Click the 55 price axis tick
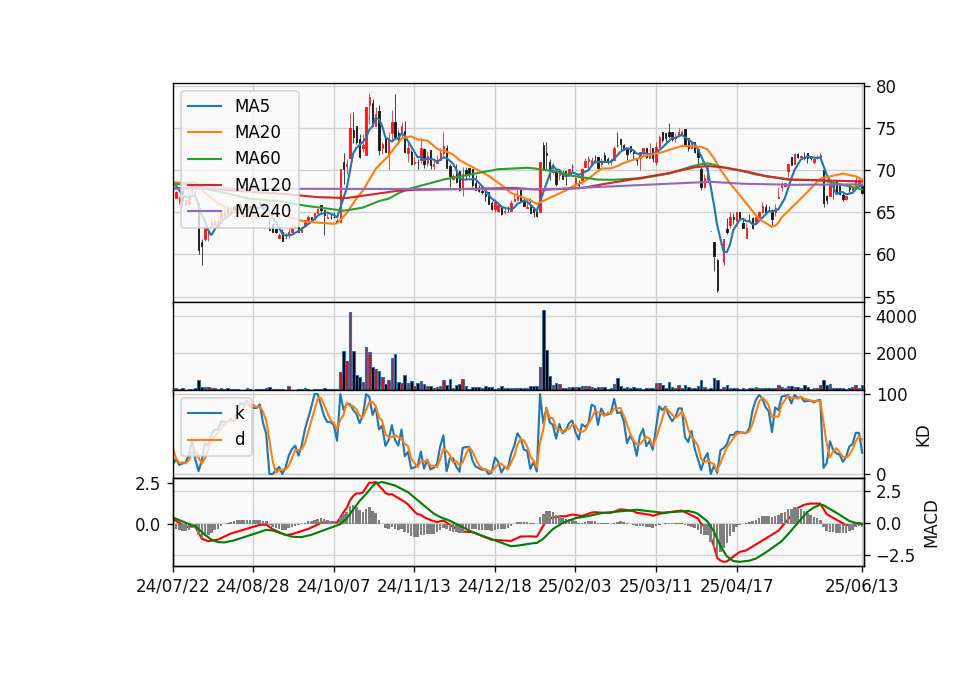This screenshot has height=690, width=960. click(885, 298)
